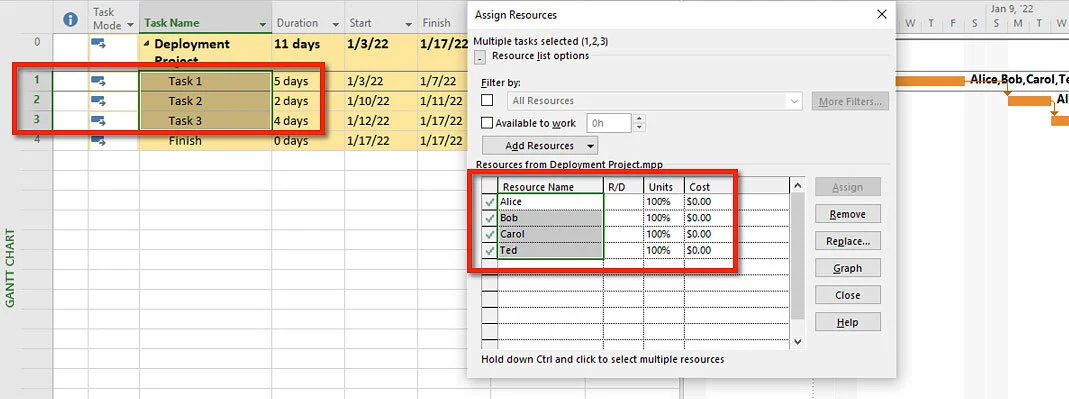This screenshot has height=399, width=1069.
Task: Click checkmark next to Carol resource
Action: pyautogui.click(x=490, y=235)
